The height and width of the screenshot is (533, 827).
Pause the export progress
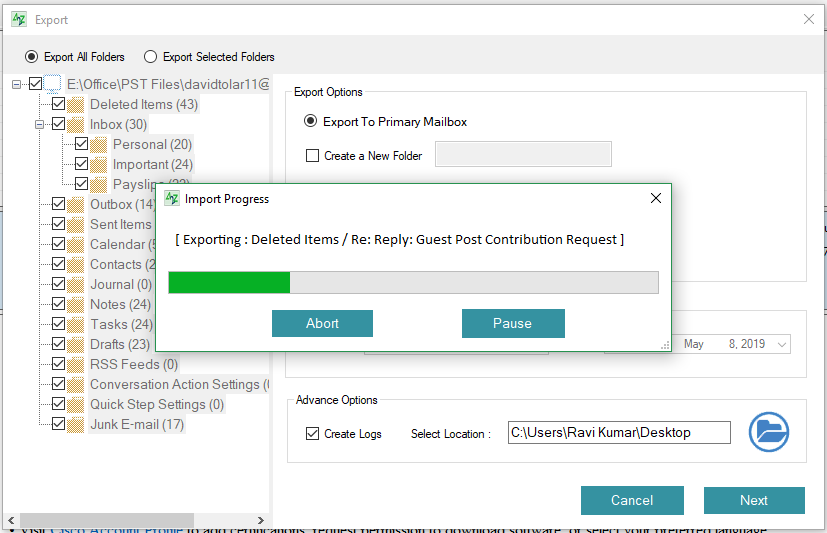(512, 323)
